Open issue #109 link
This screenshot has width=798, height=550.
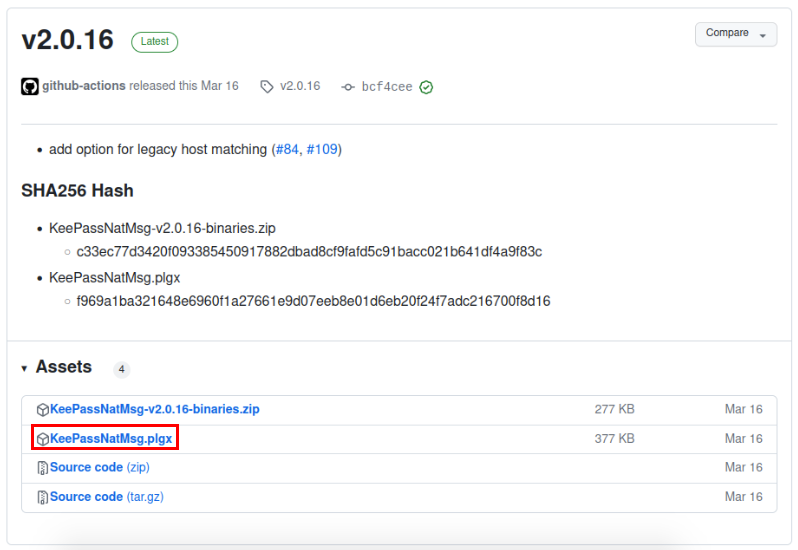pos(322,149)
